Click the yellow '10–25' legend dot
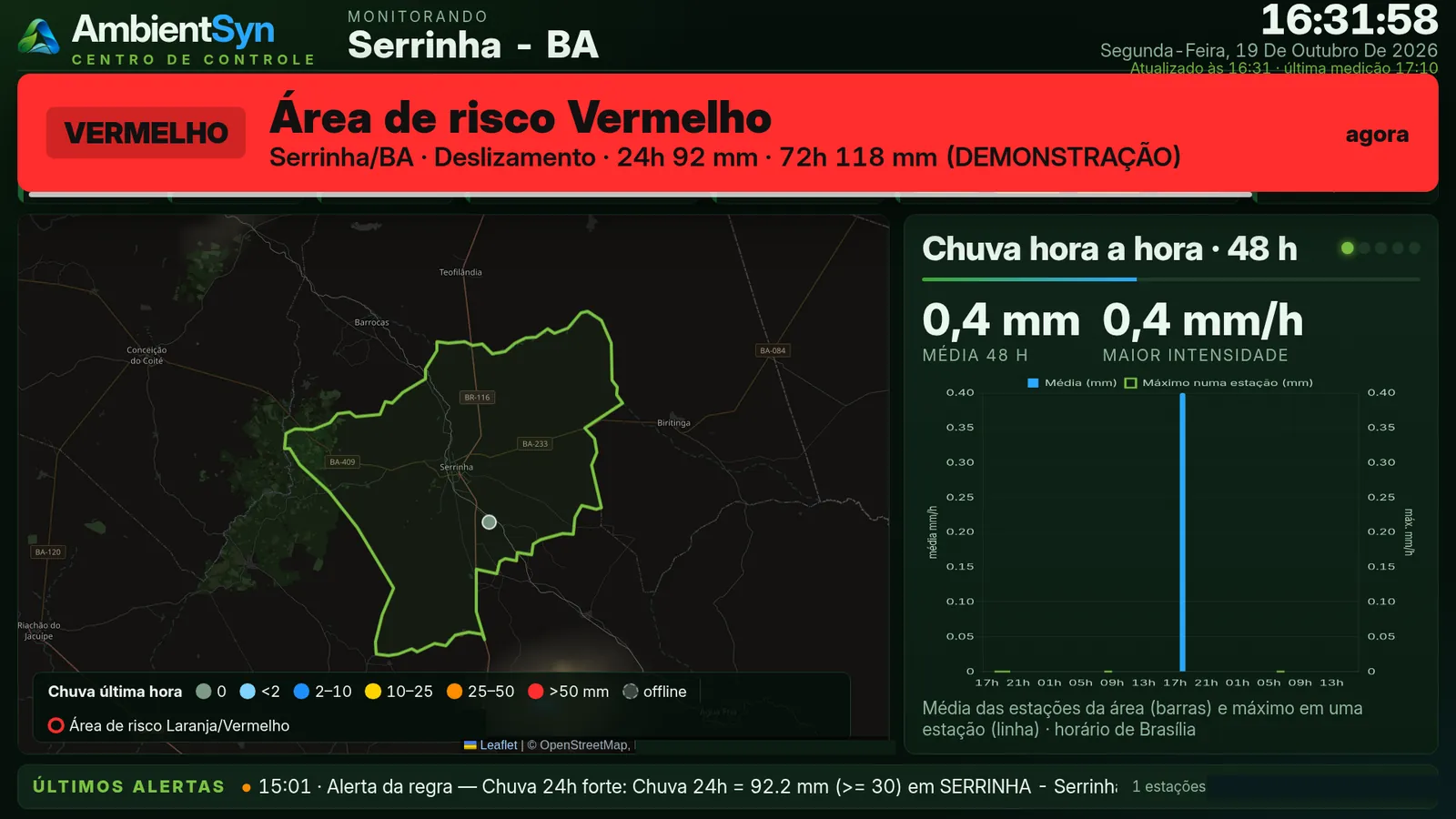Image resolution: width=1456 pixels, height=819 pixels. 373,692
